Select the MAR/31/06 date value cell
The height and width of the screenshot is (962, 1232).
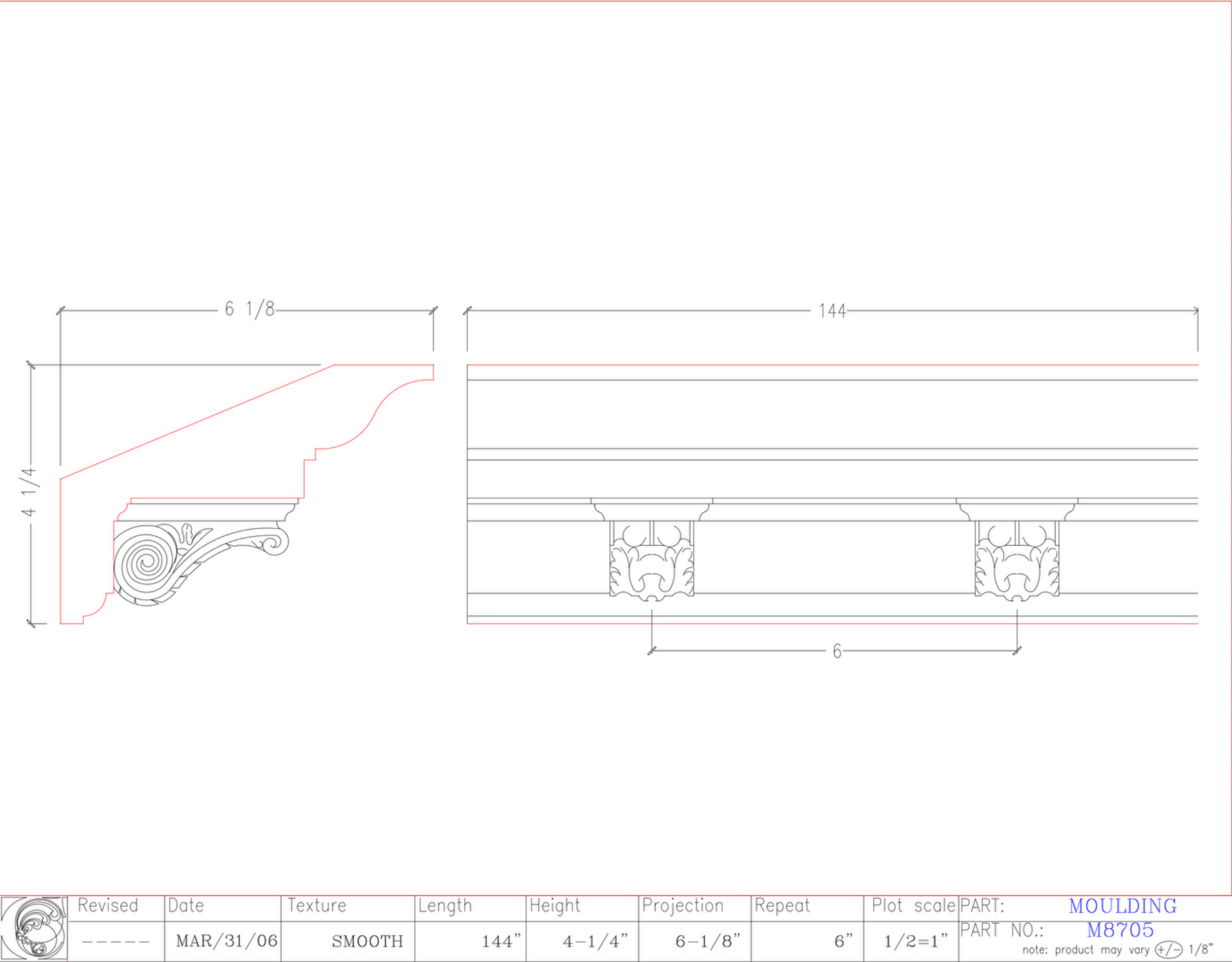click(226, 941)
